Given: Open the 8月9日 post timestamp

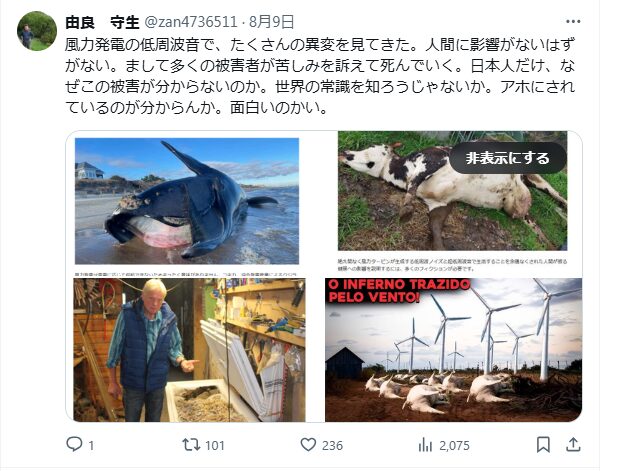Looking at the screenshot, I should [x=271, y=22].
